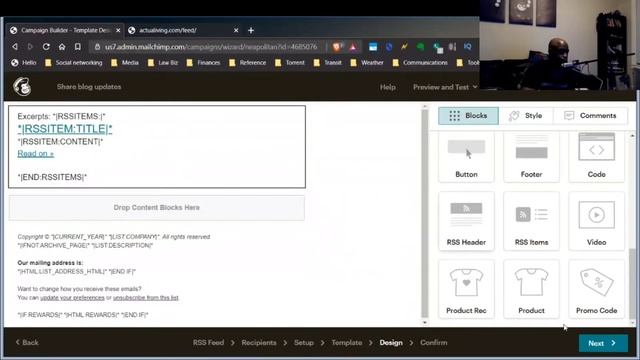Add the RSS Items block
Image resolution: width=640 pixels, height=360 pixels.
(x=531, y=221)
